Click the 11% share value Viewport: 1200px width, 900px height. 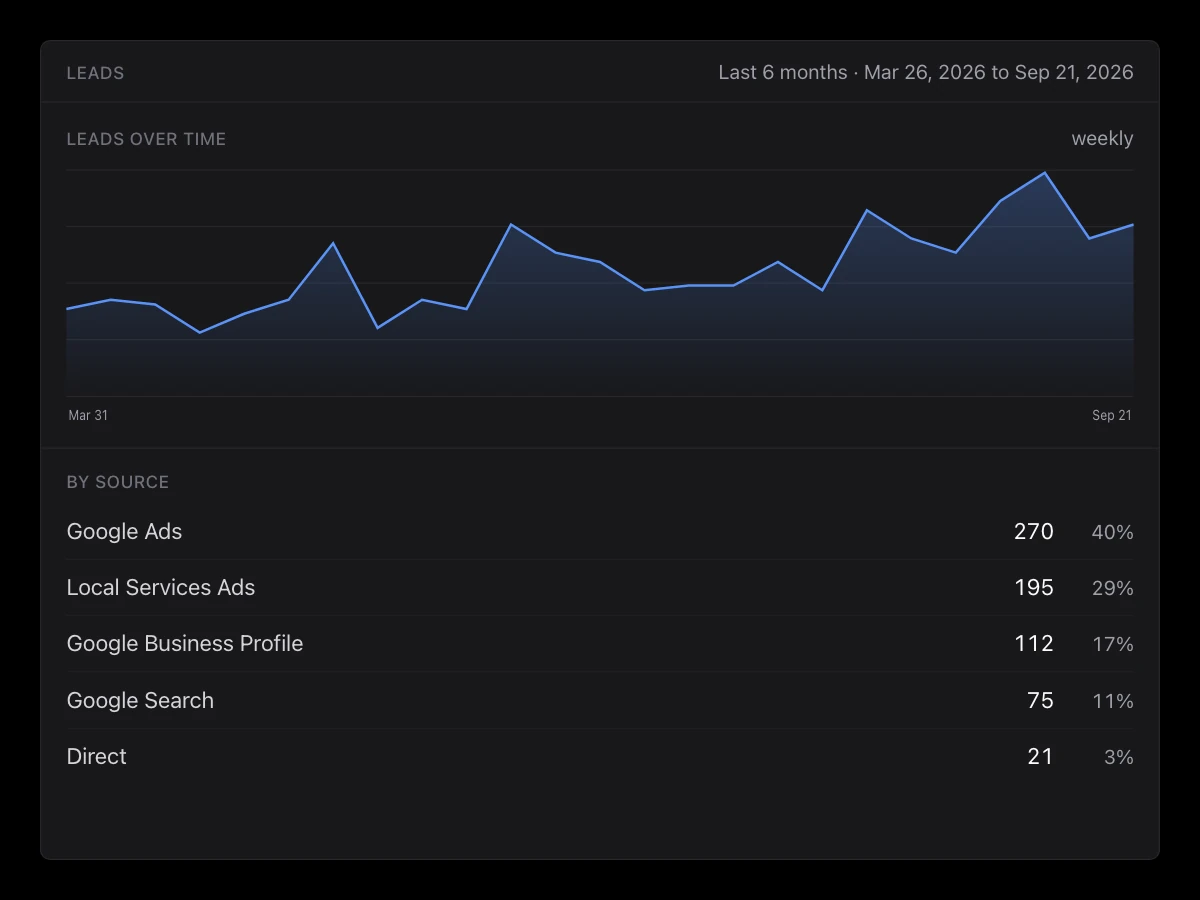1113,702
